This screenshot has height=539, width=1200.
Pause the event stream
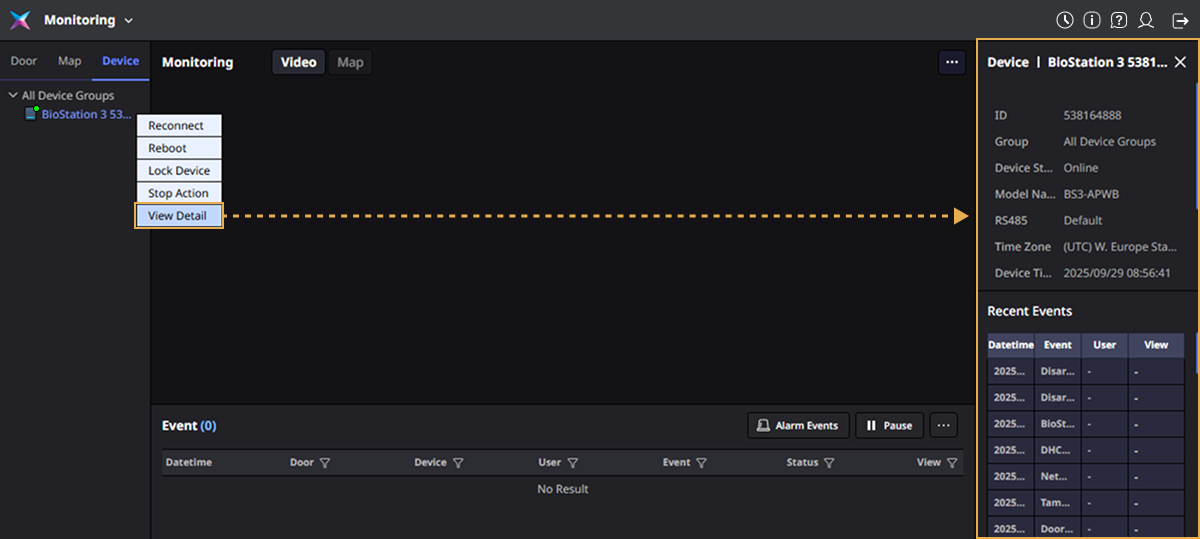tap(889, 425)
